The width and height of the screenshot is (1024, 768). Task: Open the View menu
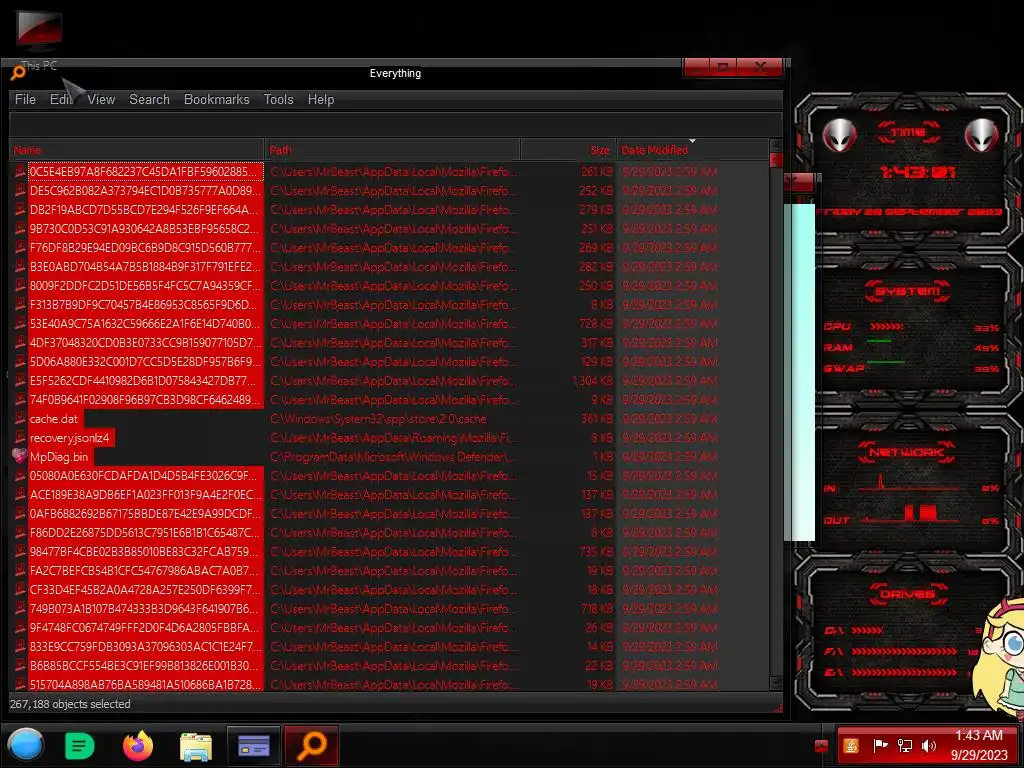pos(101,99)
